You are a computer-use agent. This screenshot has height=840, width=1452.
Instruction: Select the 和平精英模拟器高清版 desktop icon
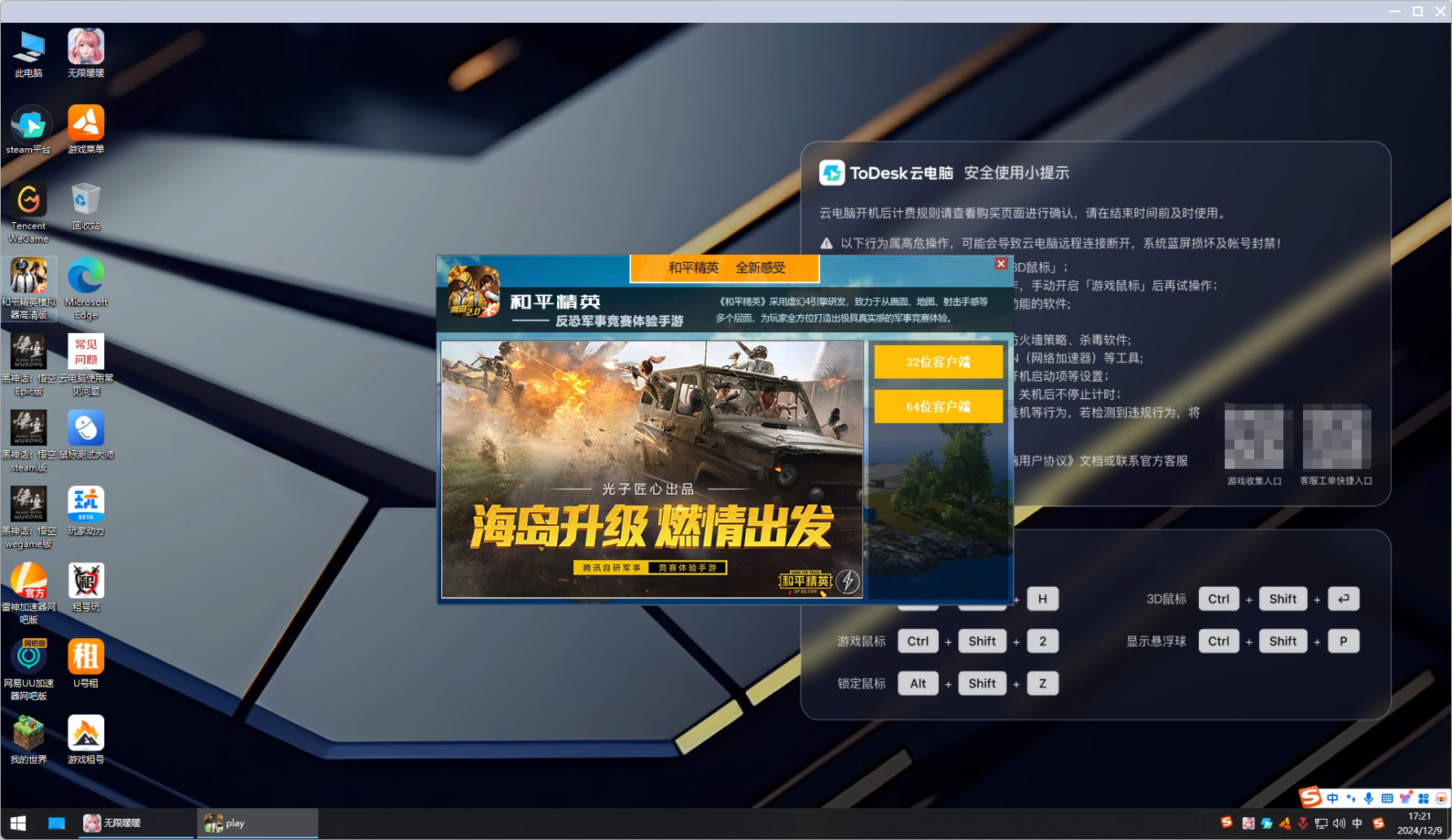(29, 289)
